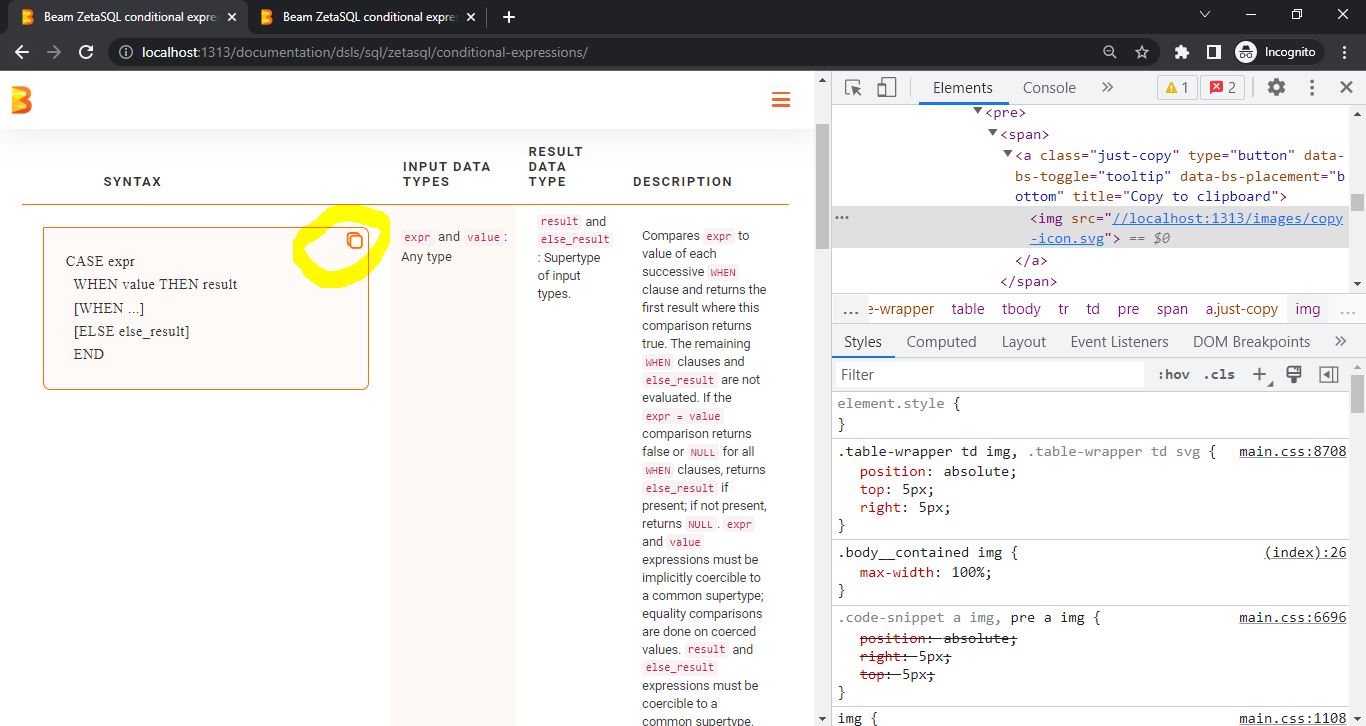Collapse the a.just-copy element node
This screenshot has width=1366, height=726.
point(1008,155)
